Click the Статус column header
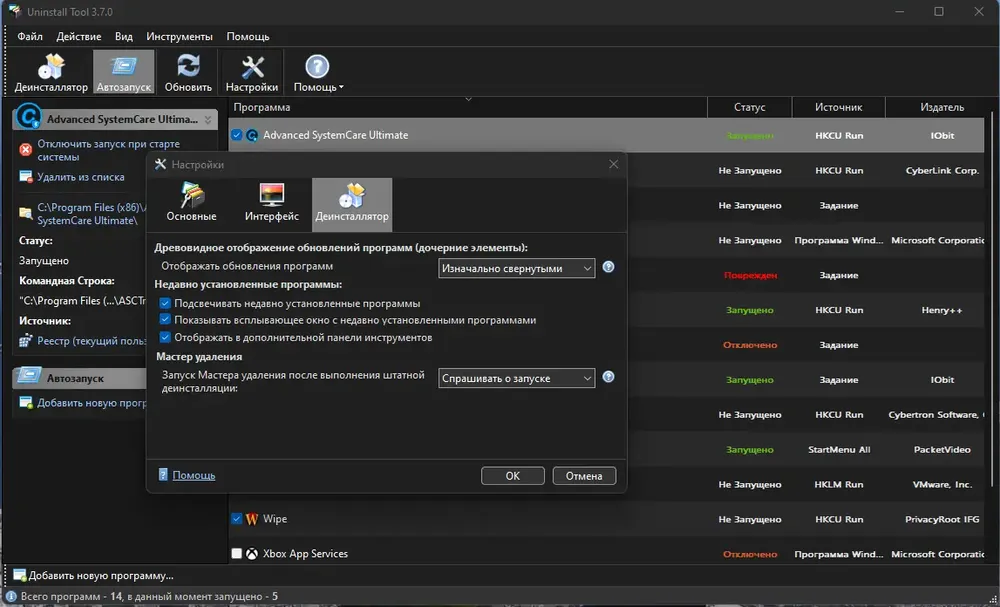Screen dimensions: 1000x607 [x=749, y=107]
